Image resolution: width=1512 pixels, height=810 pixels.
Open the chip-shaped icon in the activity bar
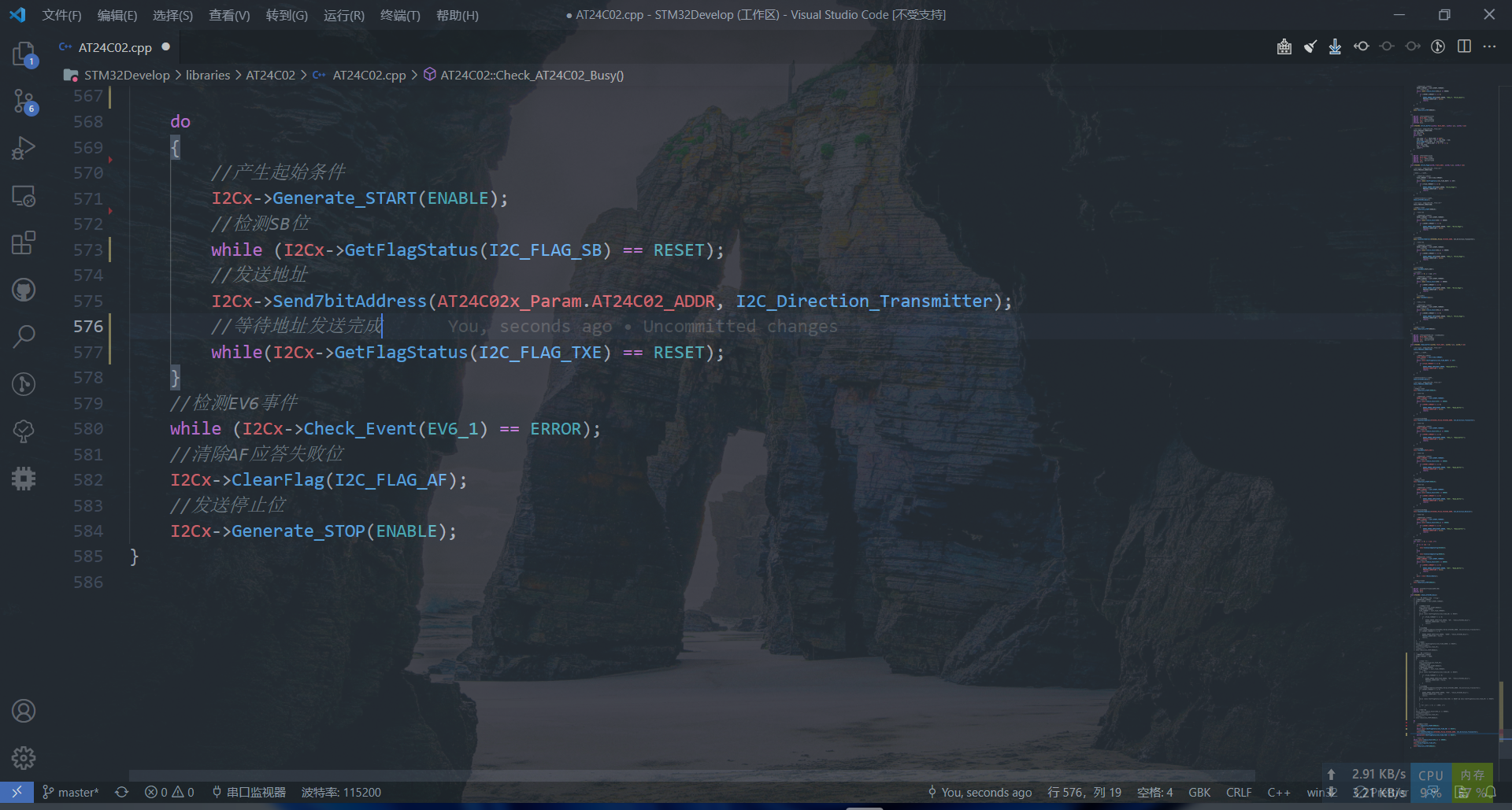pyautogui.click(x=24, y=478)
